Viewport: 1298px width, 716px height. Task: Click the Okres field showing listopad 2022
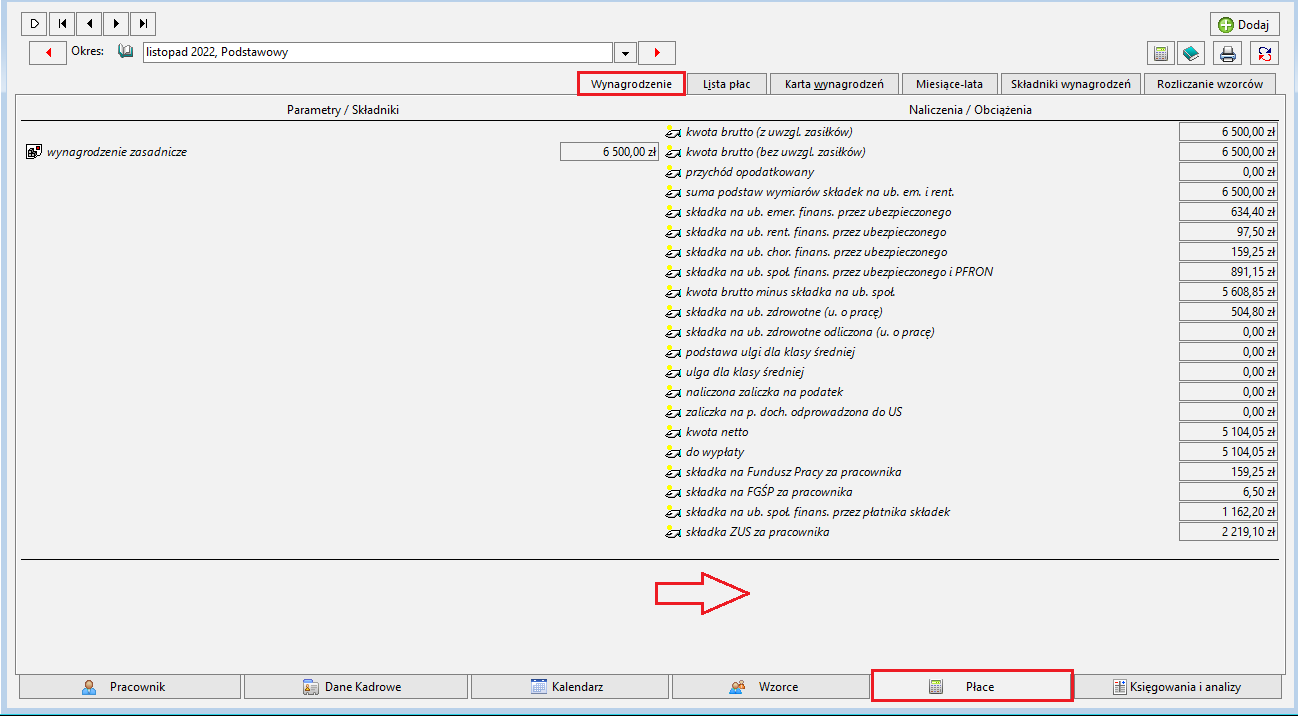[x=378, y=52]
